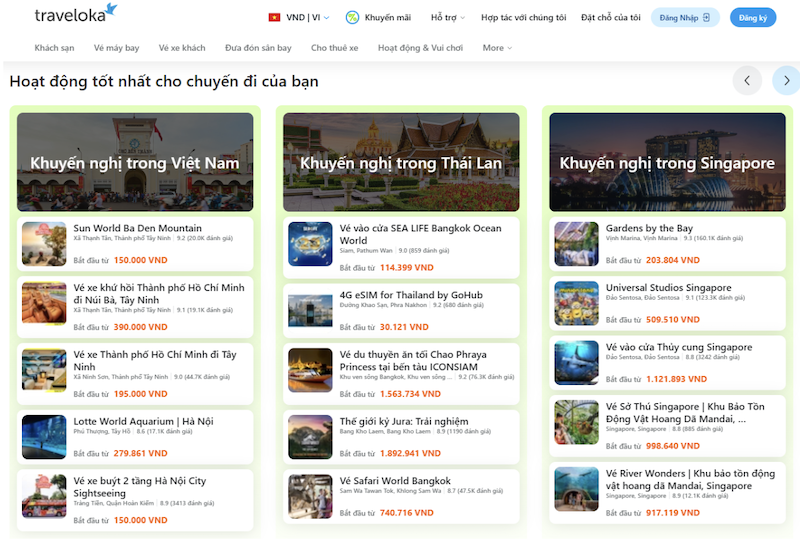Viewport: 800px width, 540px height.
Task: Select the Vé xe khách tab
Action: (182, 47)
